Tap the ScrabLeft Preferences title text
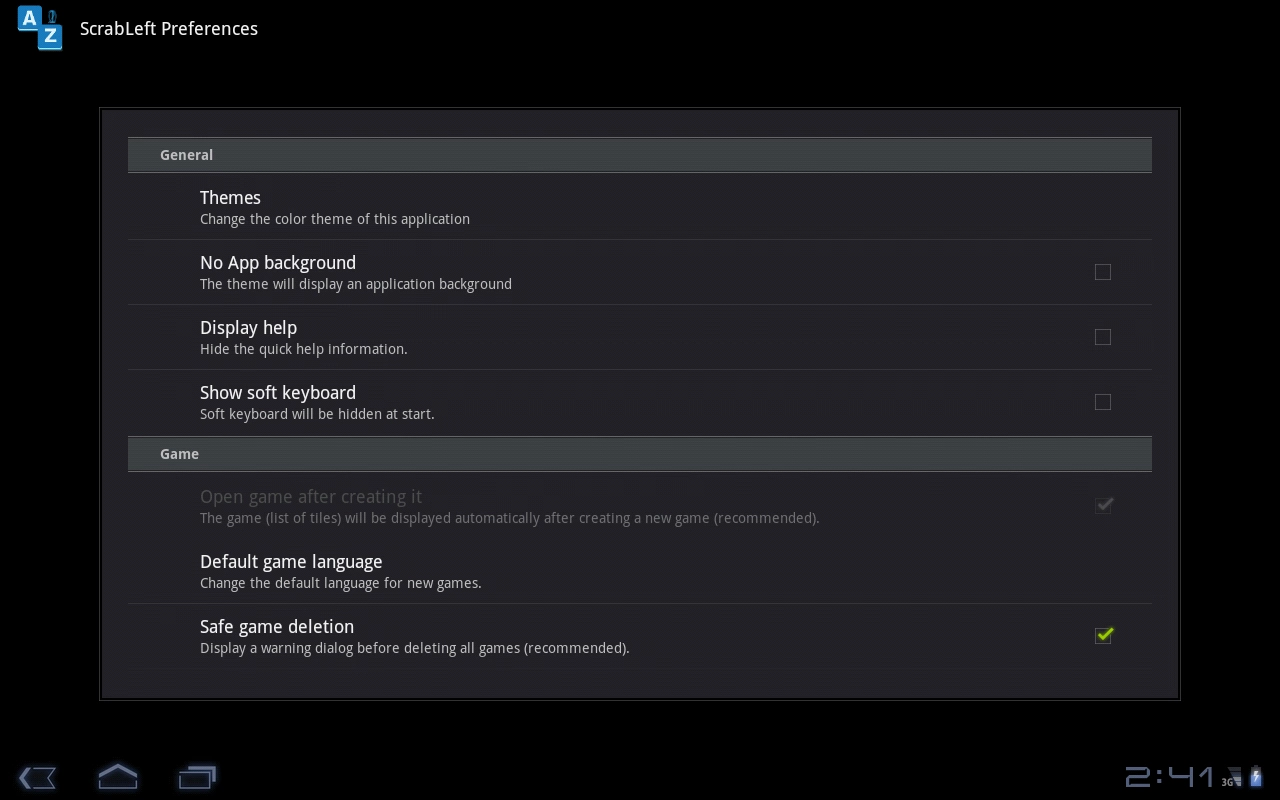The height and width of the screenshot is (800, 1280). [x=169, y=28]
